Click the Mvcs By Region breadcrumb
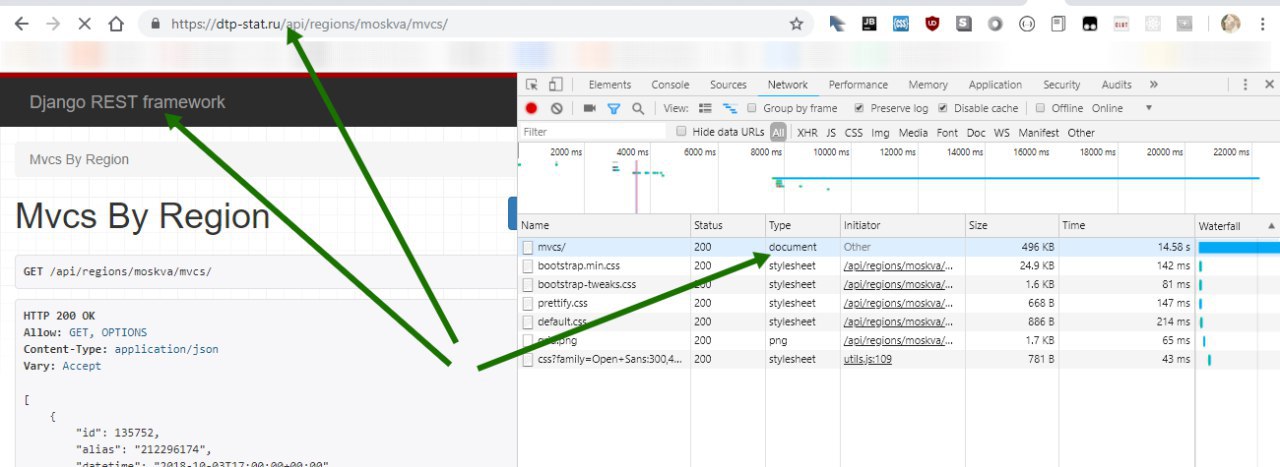Screen dimensions: 1280x467 [x=79, y=159]
